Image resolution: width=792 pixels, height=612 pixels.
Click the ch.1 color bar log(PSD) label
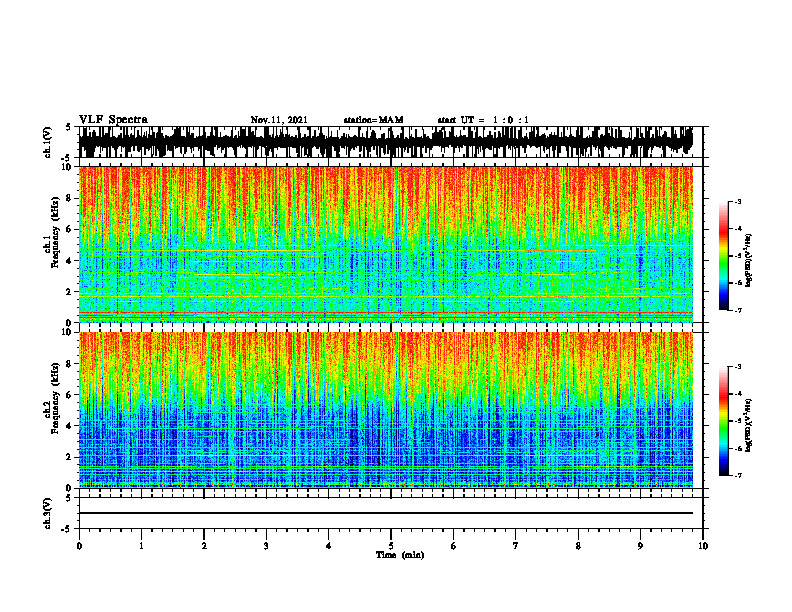pos(748,261)
